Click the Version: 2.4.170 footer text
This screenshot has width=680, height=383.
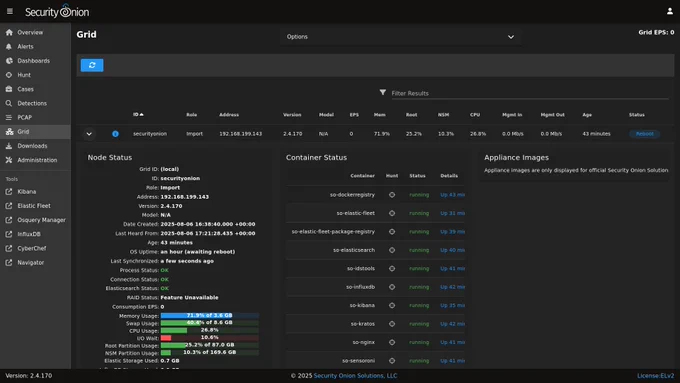coord(29,376)
